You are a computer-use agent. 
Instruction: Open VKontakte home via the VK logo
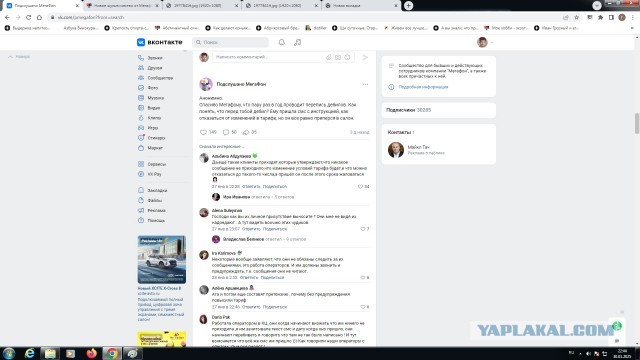[x=160, y=42]
